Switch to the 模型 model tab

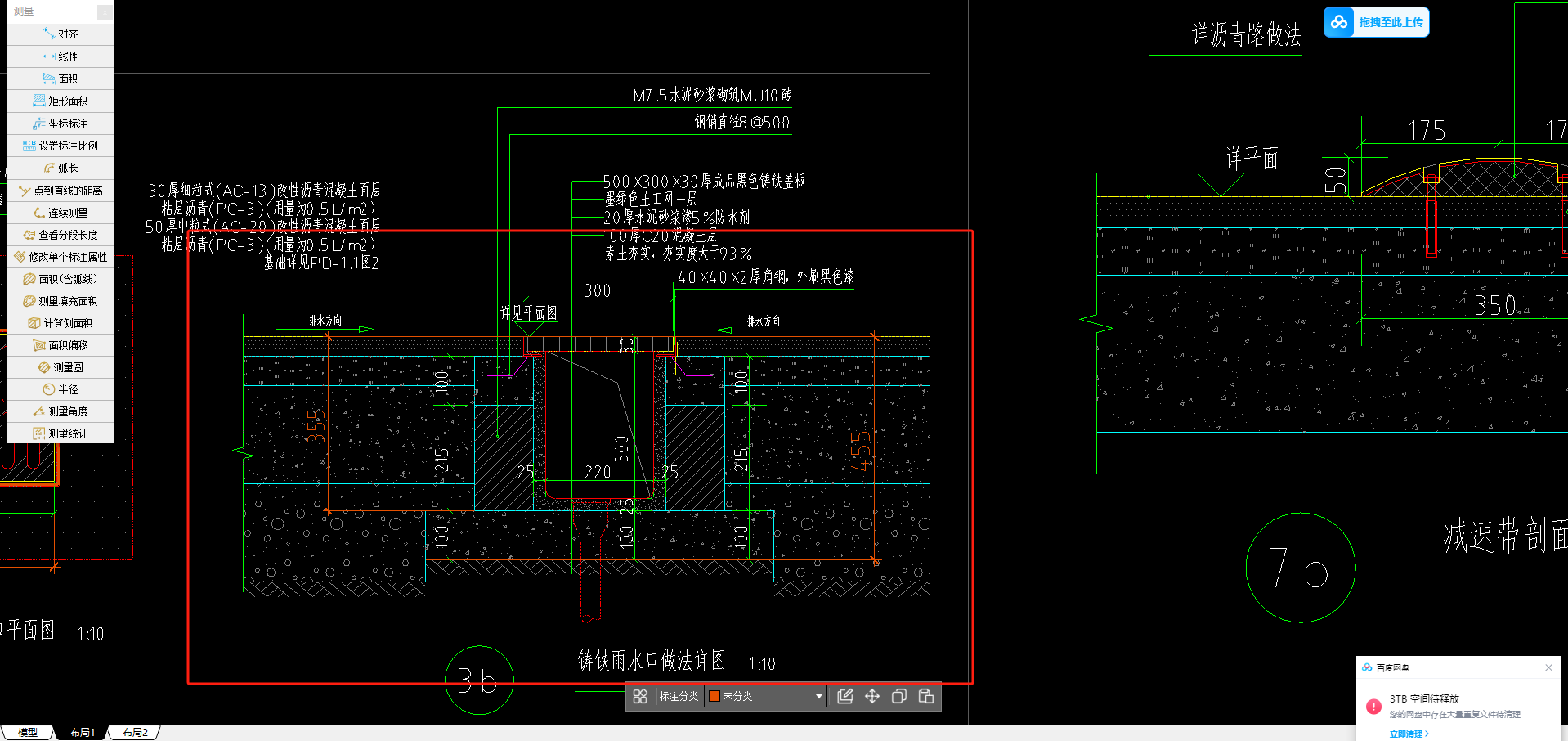click(28, 733)
